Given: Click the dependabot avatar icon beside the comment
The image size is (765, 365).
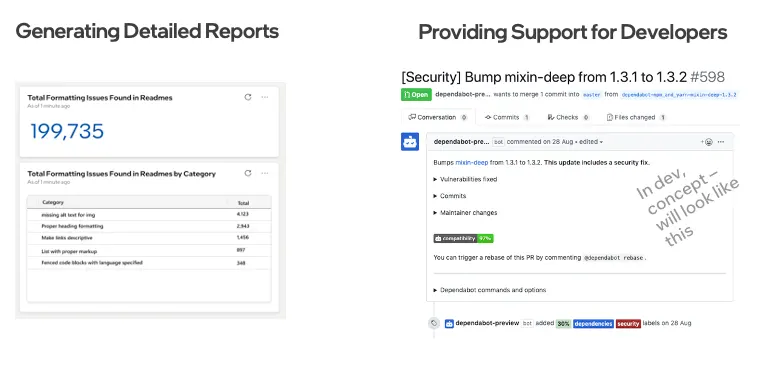Looking at the screenshot, I should pyautogui.click(x=410, y=142).
